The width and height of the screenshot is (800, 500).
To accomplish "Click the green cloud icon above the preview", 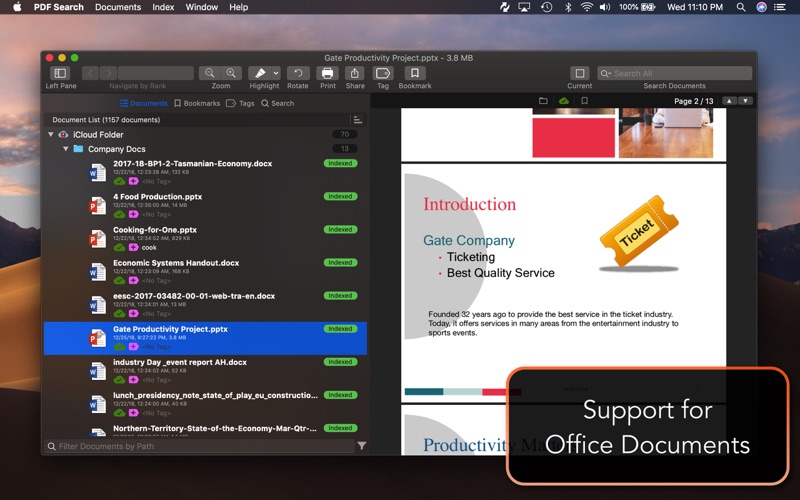I will (x=564, y=101).
